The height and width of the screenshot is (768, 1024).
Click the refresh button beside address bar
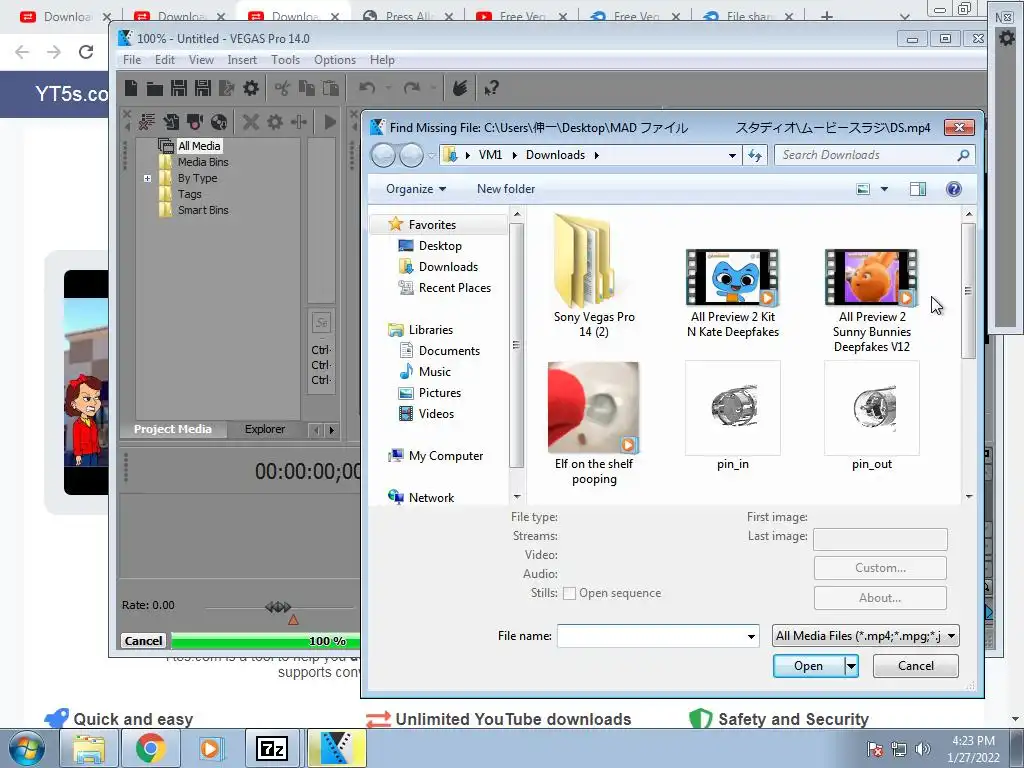(x=755, y=155)
